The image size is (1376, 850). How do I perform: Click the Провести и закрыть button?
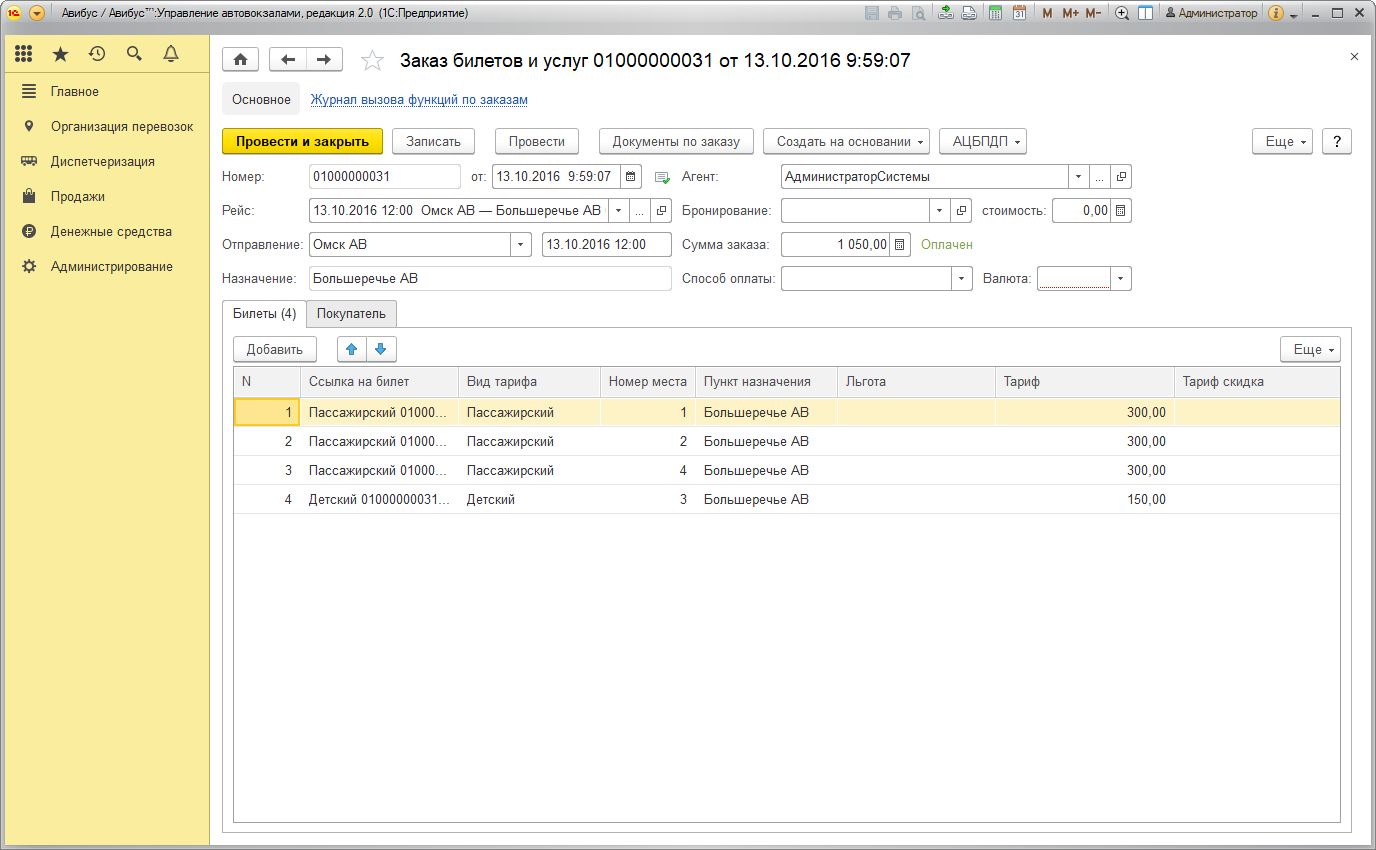(302, 142)
